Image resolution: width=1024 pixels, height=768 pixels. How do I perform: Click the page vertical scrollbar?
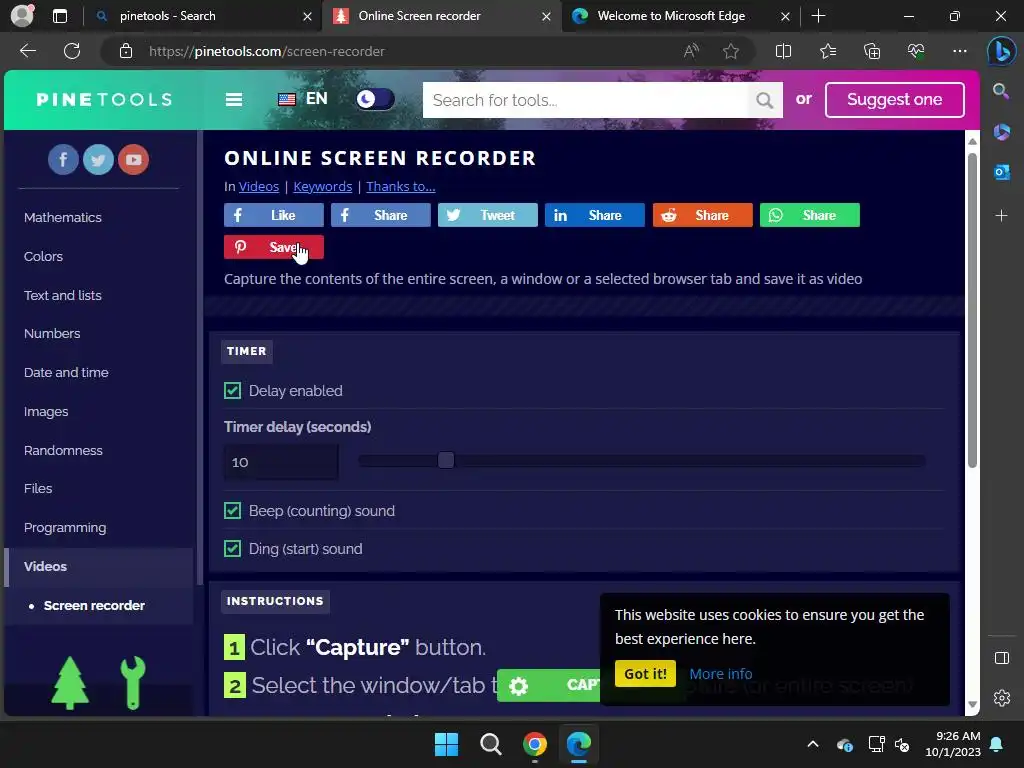972,310
